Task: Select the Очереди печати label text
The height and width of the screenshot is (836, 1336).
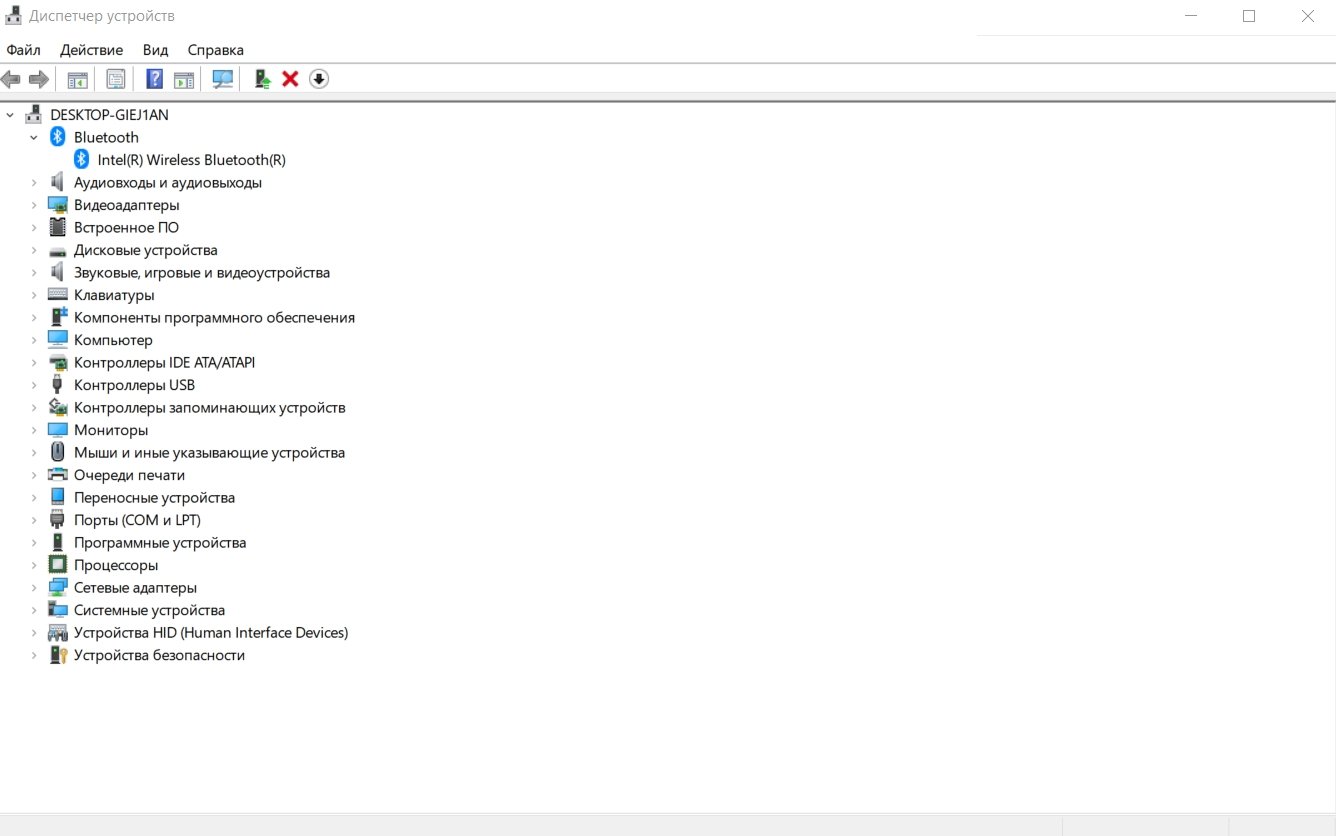Action: pyautogui.click(x=130, y=475)
